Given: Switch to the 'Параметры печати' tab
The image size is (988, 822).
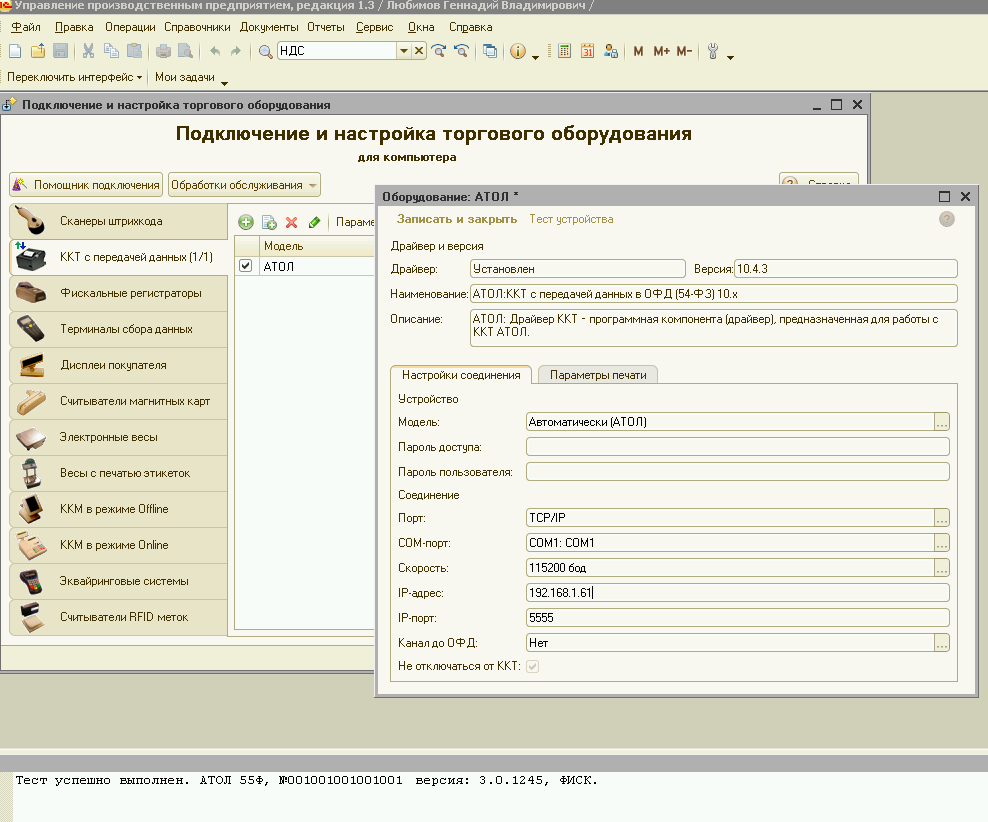Looking at the screenshot, I should tap(598, 375).
